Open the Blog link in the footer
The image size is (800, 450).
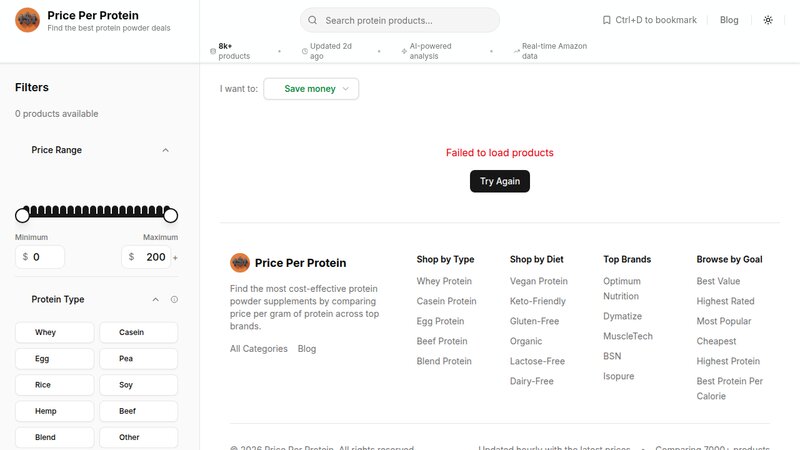307,348
